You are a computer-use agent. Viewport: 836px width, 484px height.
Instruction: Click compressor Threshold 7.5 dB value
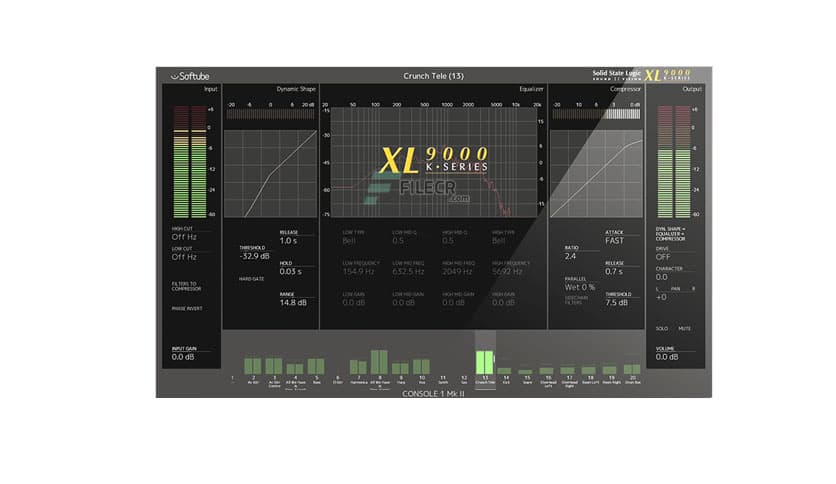[x=616, y=303]
